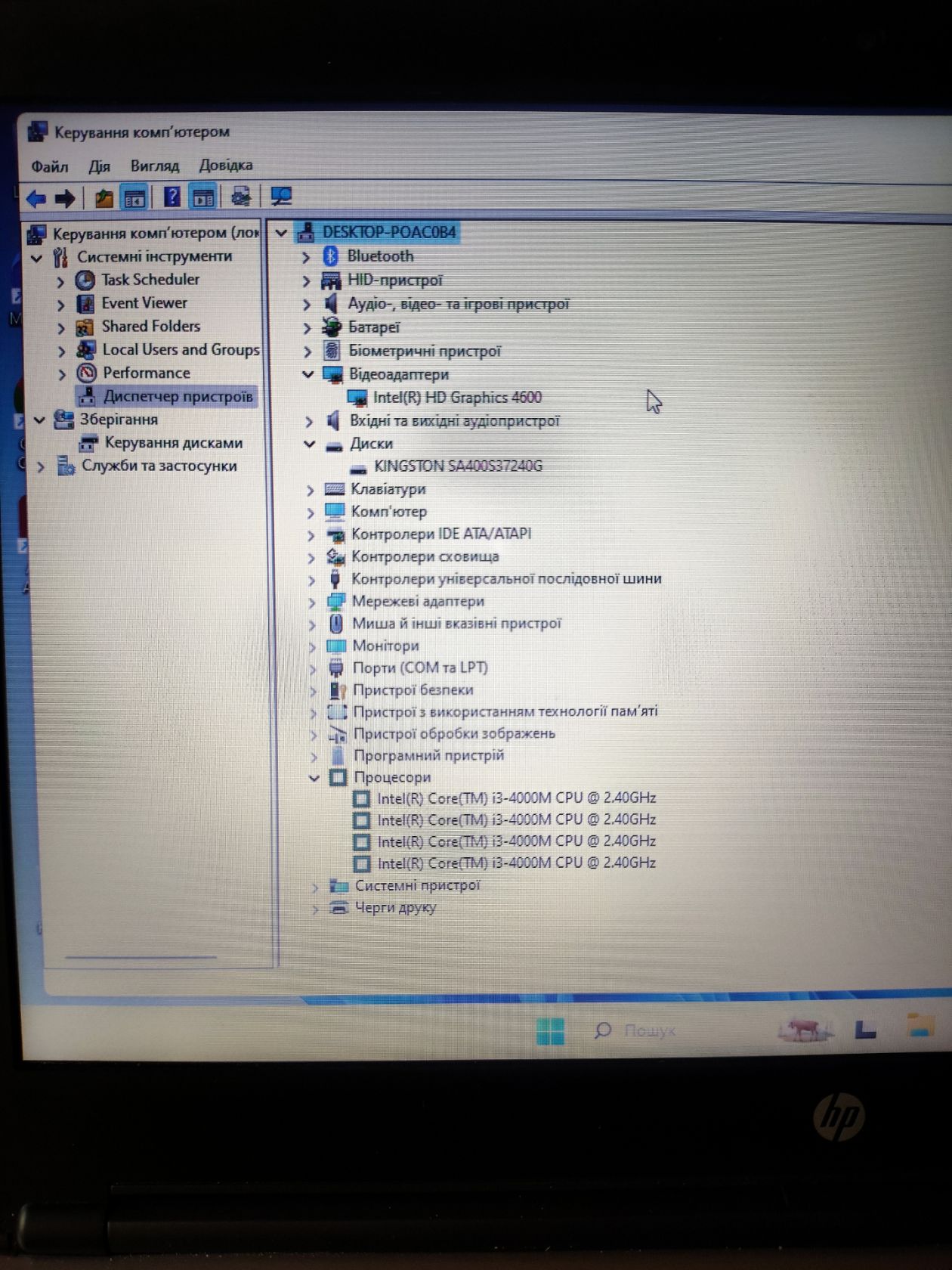Image resolution: width=952 pixels, height=1270 pixels.
Task: Click the Черги друку printer icon
Action: [339, 908]
